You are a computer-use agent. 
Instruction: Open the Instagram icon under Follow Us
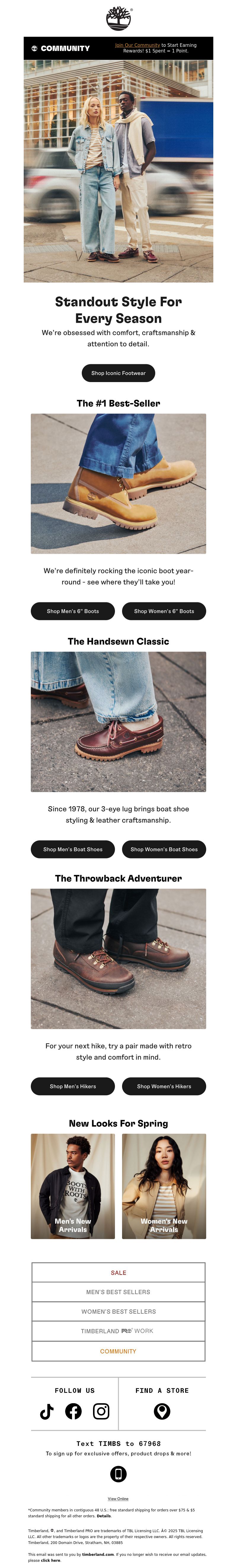[x=101, y=1411]
